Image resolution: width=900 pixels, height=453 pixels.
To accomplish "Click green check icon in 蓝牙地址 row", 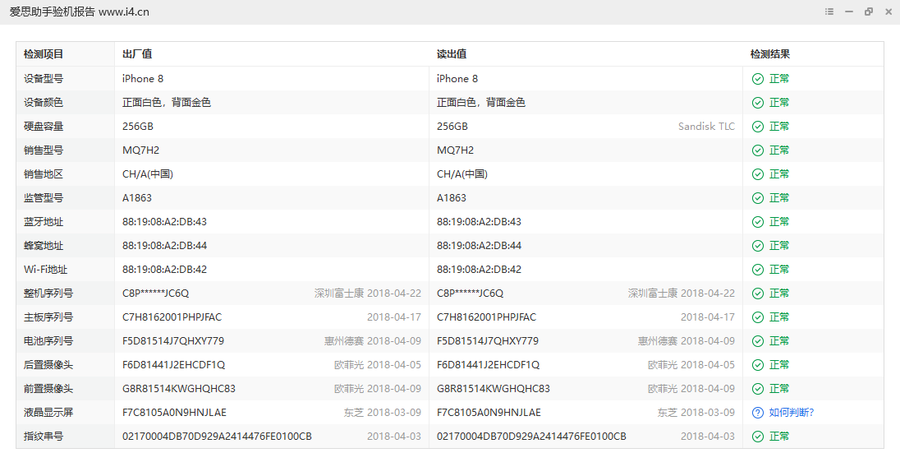I will [x=758, y=222].
